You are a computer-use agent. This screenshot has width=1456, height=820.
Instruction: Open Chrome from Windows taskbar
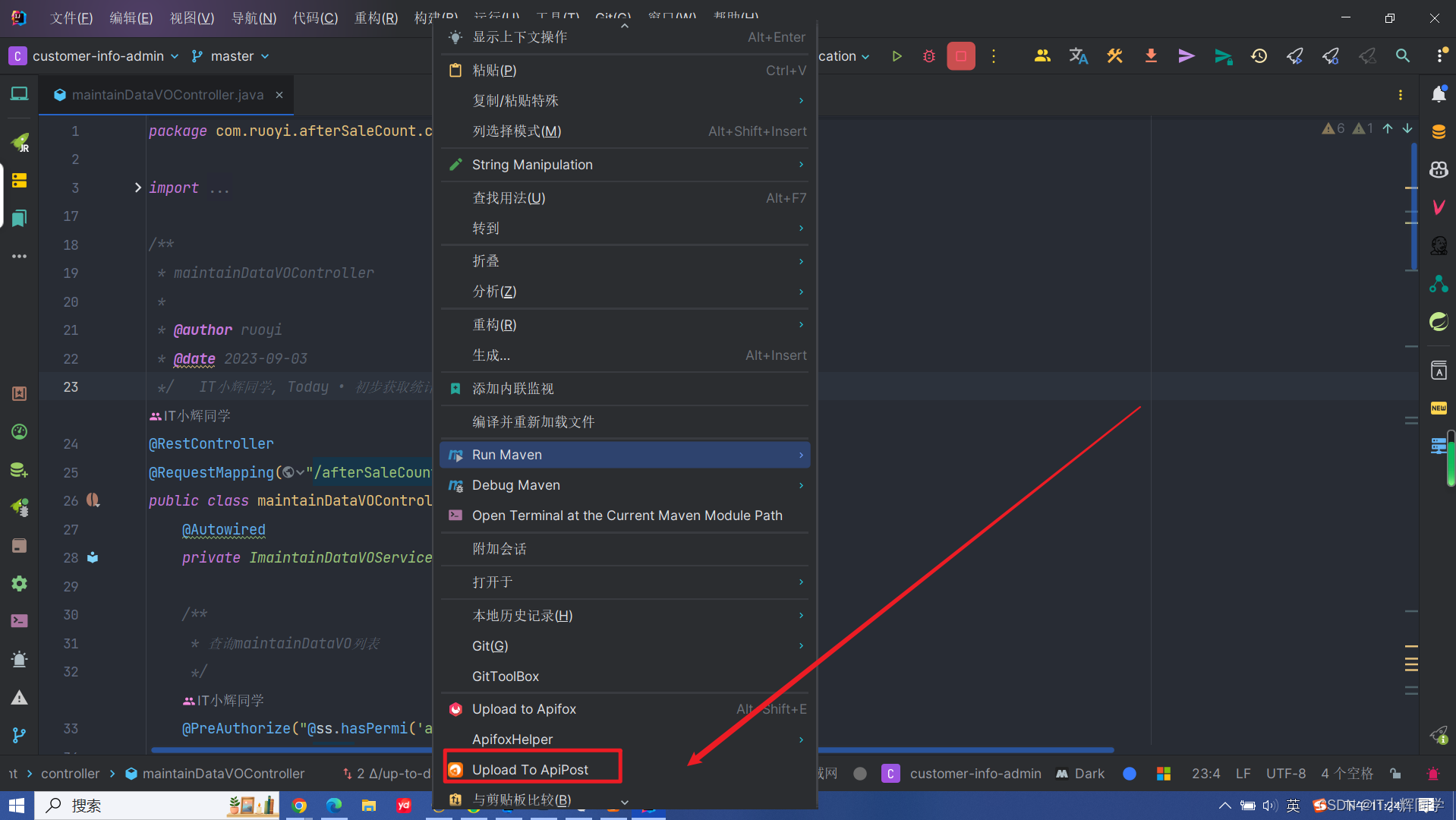point(299,806)
